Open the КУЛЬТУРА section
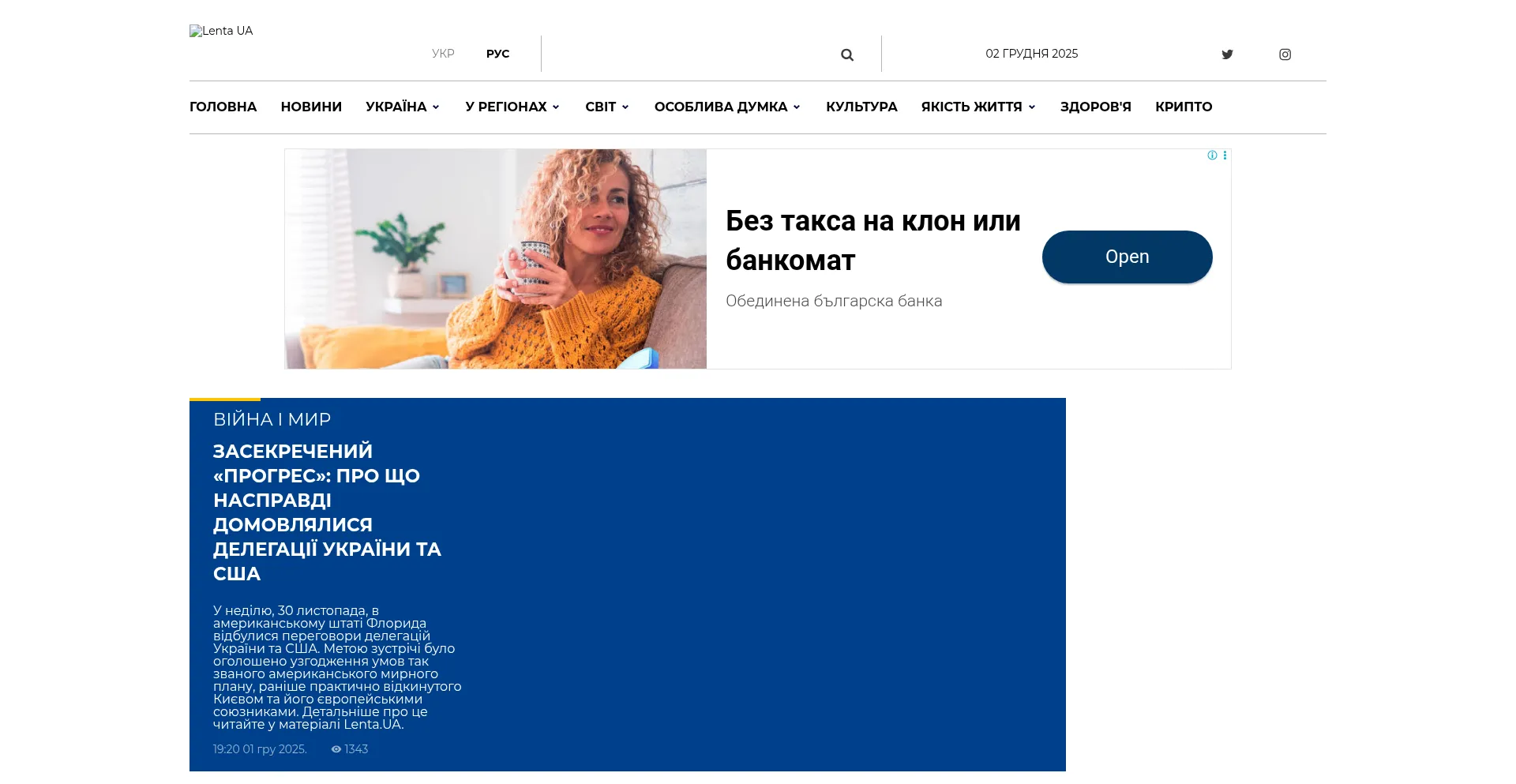The width and height of the screenshot is (1516, 784). 861,107
